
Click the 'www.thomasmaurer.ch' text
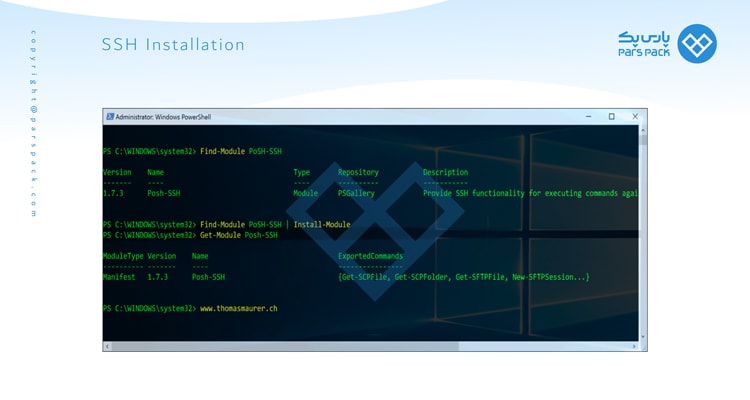[x=239, y=309]
